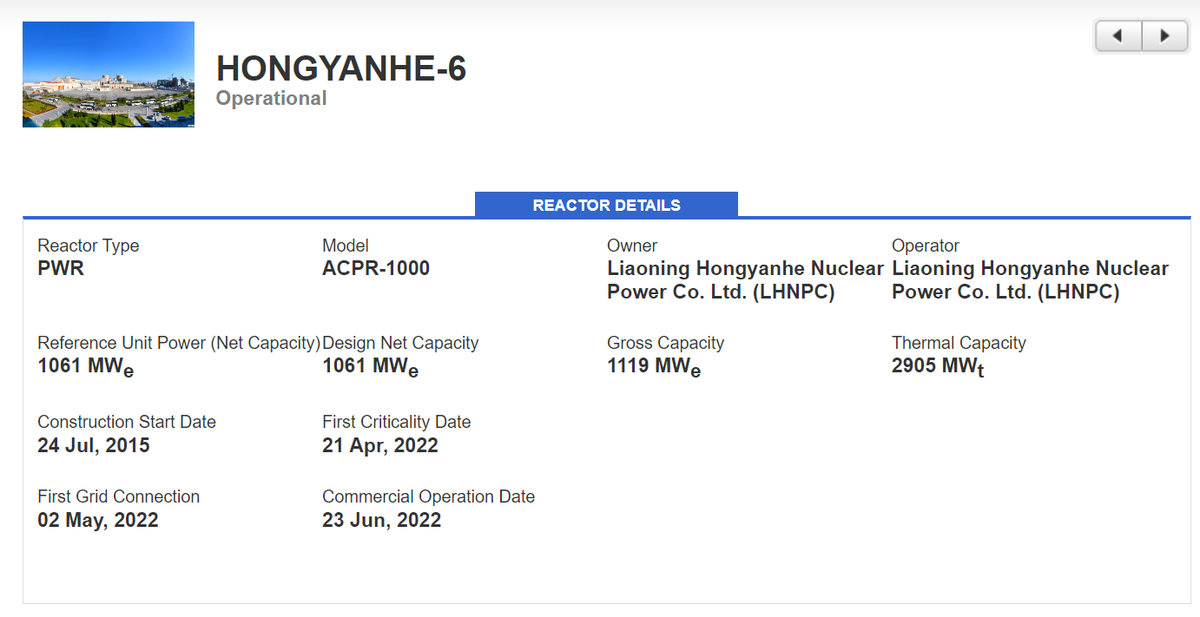Screen dimensions: 1200x617
Task: Open the Hongyanhe plant photo thumbnail
Action: (108, 74)
